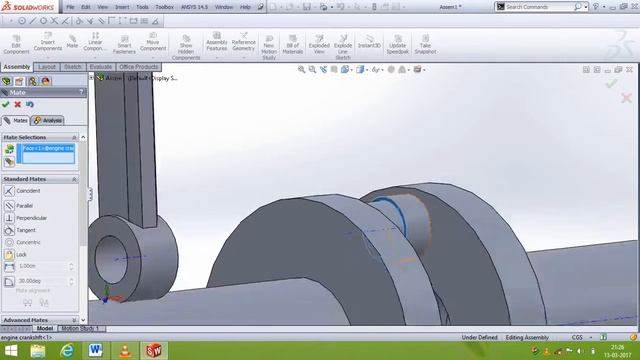
Task: Open Office Products tab
Action: coord(139,67)
